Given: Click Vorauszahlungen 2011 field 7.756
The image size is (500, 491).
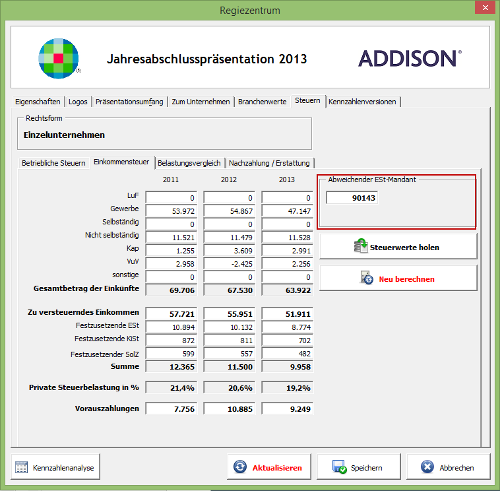Looking at the screenshot, I should click(171, 409).
